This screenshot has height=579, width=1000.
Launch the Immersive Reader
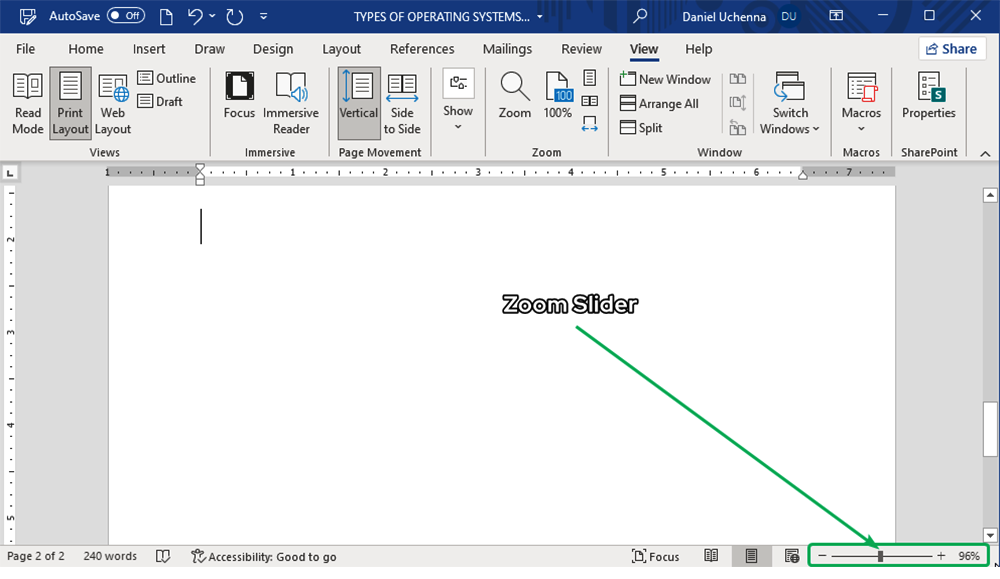click(x=291, y=103)
